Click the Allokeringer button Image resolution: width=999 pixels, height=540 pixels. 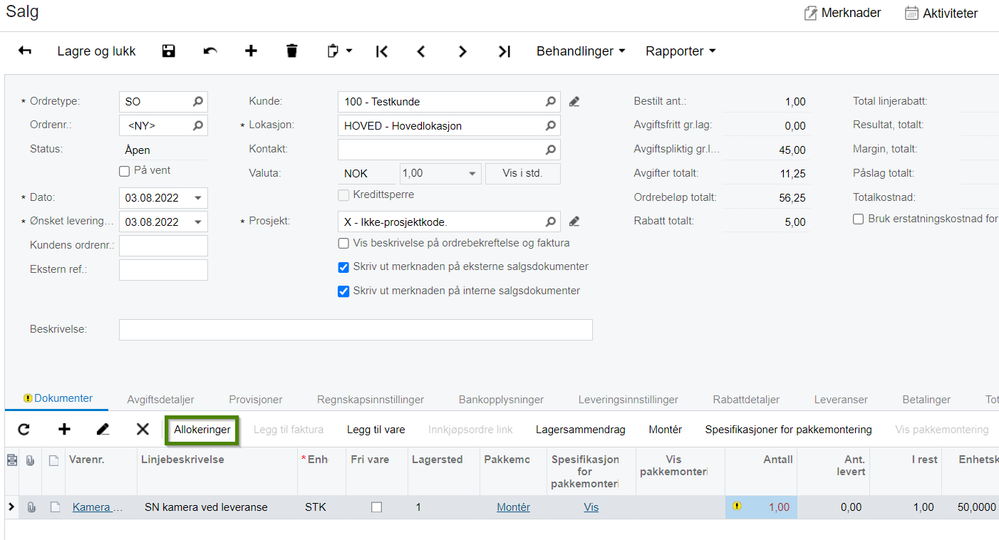pyautogui.click(x=202, y=430)
